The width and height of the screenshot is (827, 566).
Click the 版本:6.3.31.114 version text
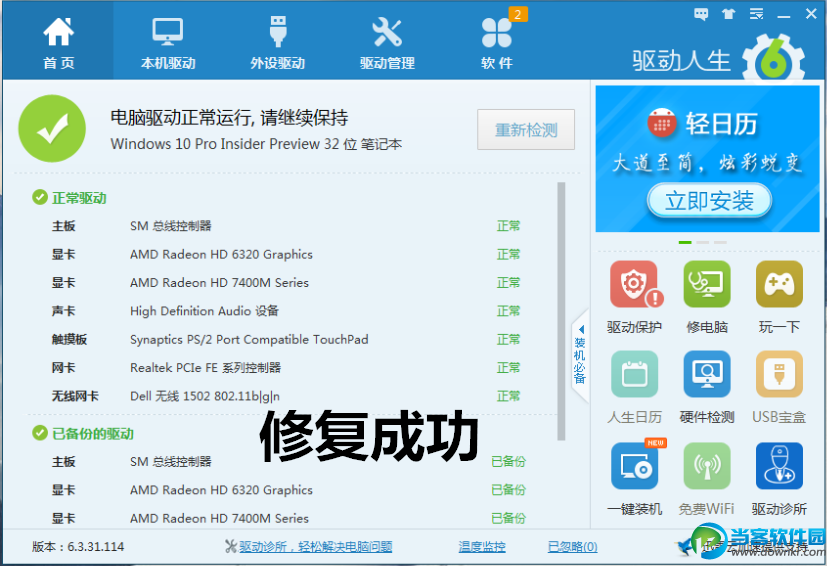point(78,546)
